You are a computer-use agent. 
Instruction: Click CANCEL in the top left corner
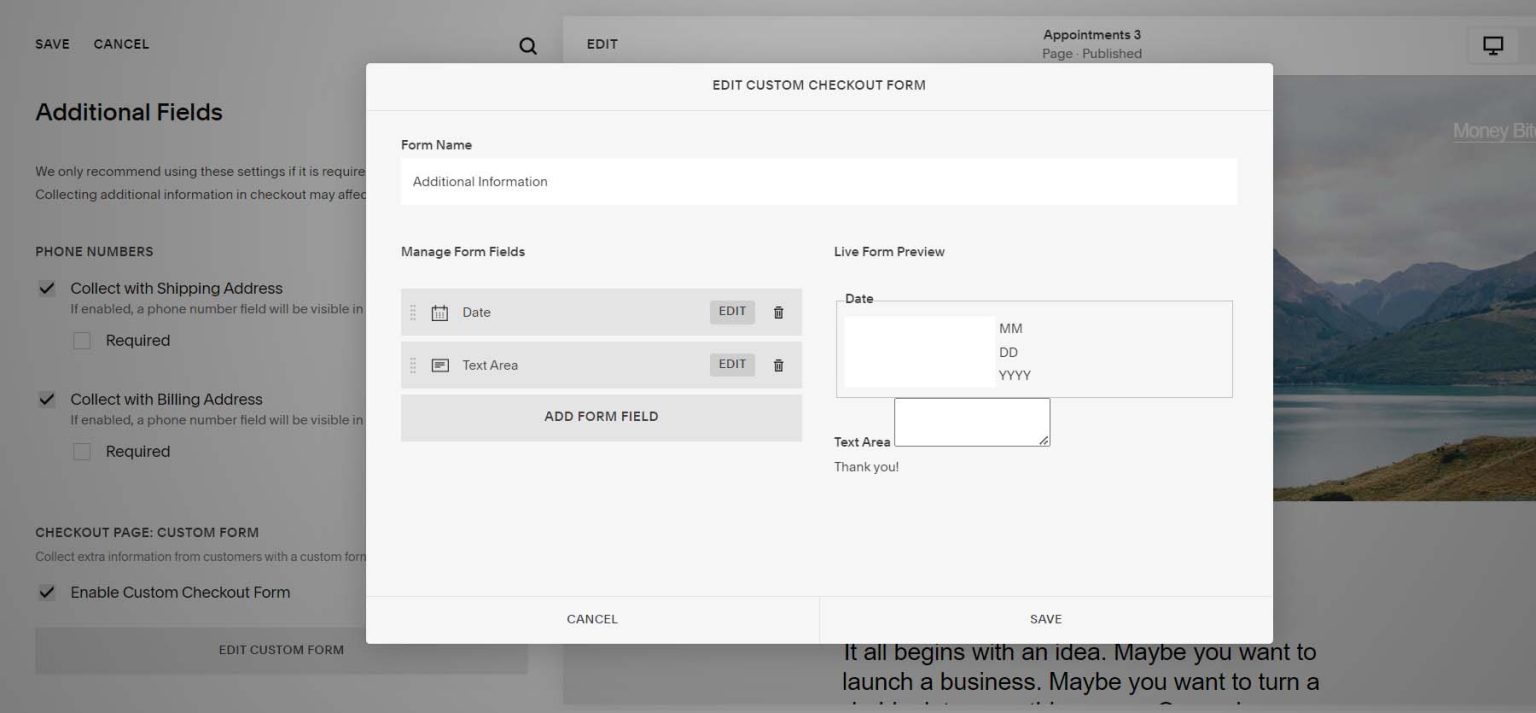coord(121,44)
